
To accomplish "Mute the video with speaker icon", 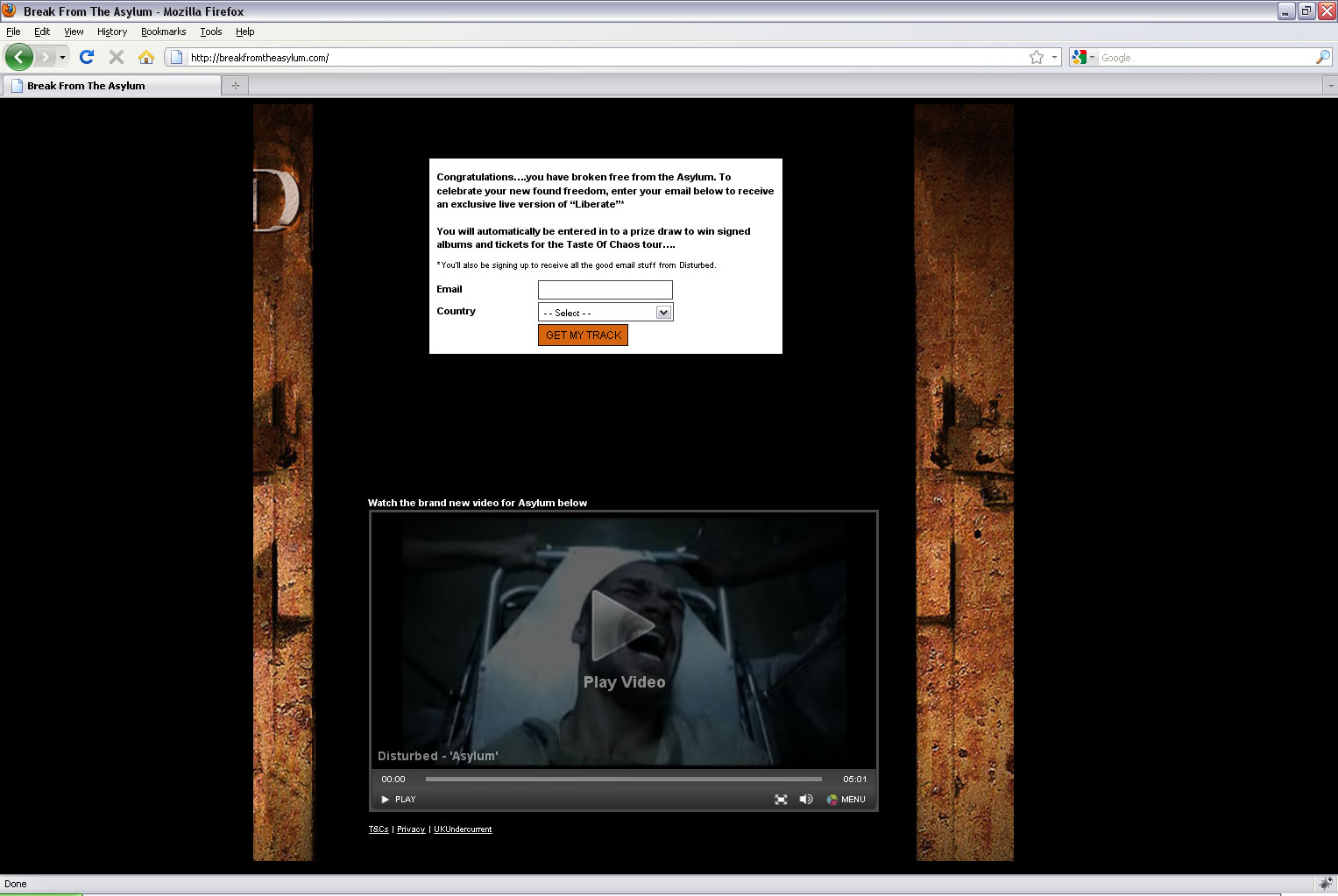I will click(806, 800).
